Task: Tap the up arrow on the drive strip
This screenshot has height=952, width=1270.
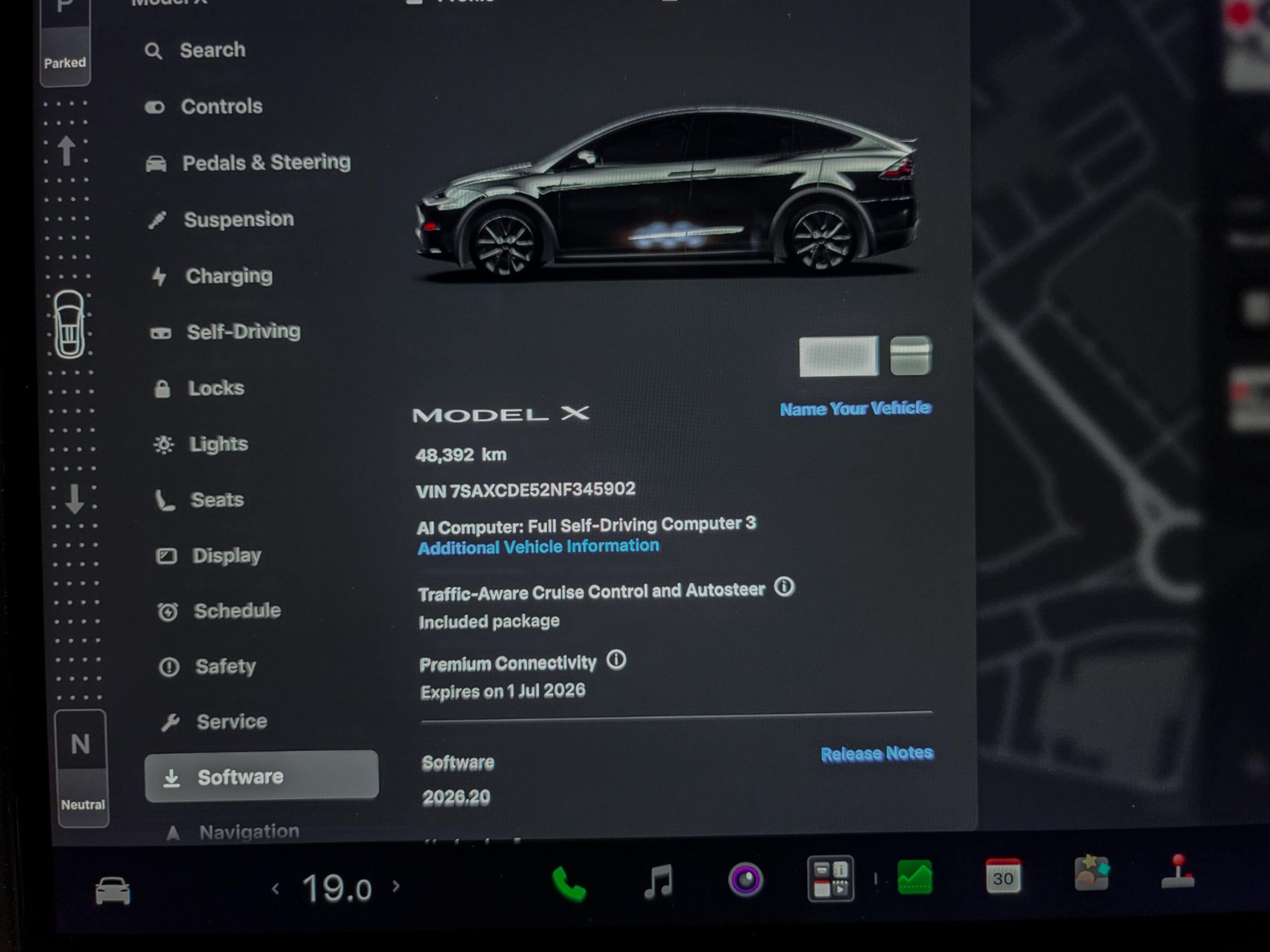Action: [x=66, y=150]
